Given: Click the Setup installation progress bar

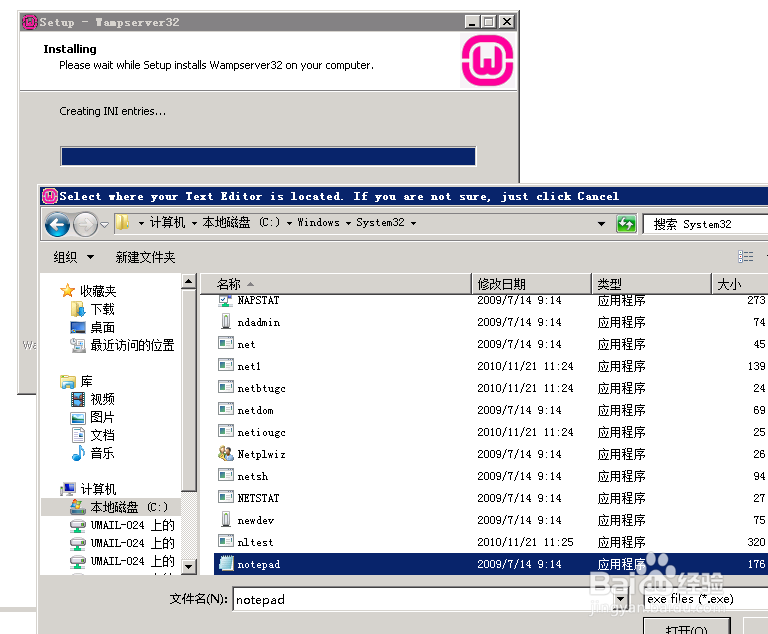Looking at the screenshot, I should click(268, 156).
